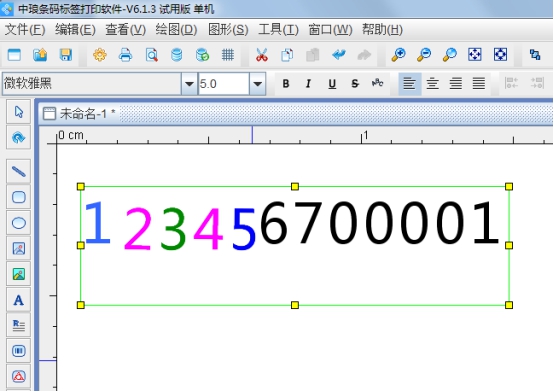Toggle strikethrough formatting
Viewport: 554px width, 392px height.
point(355,84)
